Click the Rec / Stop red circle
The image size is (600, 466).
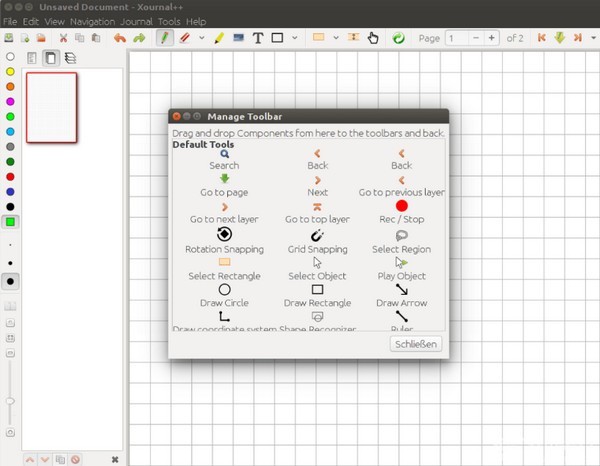(x=401, y=206)
